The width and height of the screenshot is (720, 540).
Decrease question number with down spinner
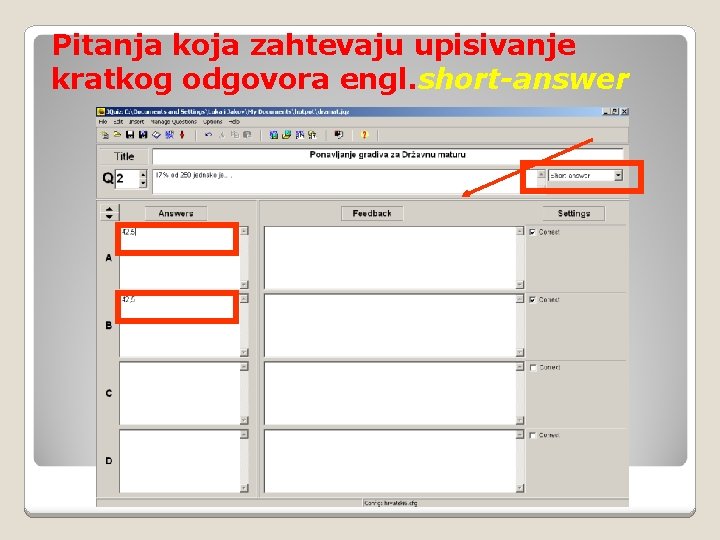point(143,183)
